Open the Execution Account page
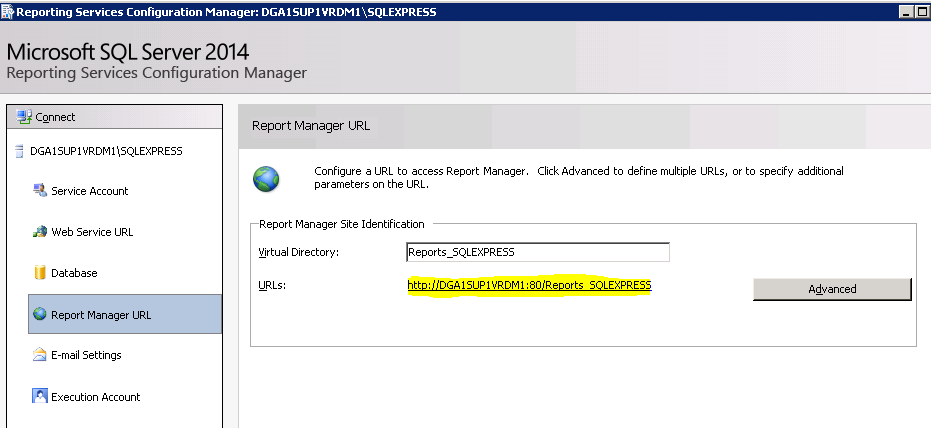Image resolution: width=931 pixels, height=428 pixels. click(x=96, y=397)
